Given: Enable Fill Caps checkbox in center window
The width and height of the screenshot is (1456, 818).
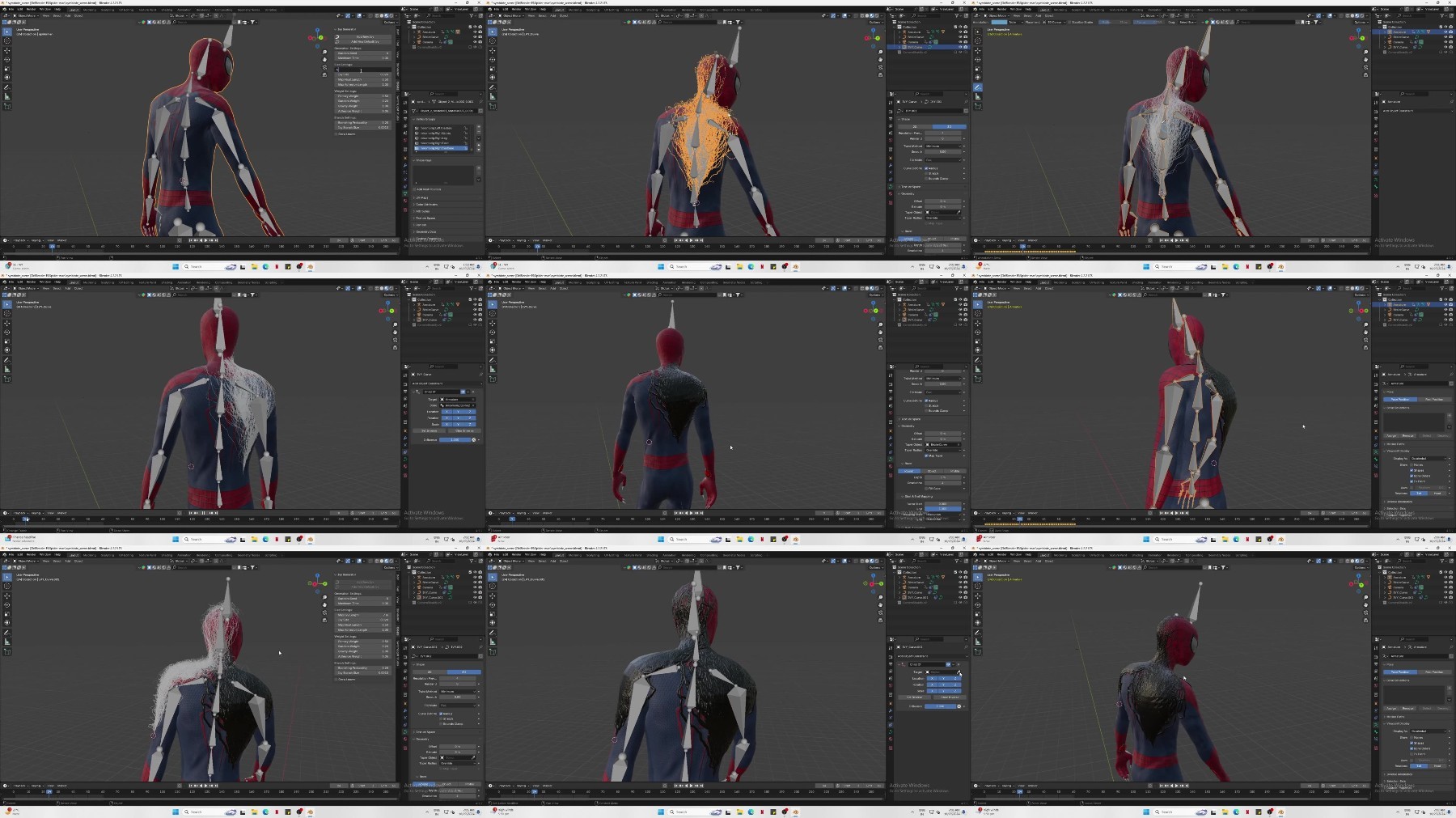Looking at the screenshot, I should 928,489.
